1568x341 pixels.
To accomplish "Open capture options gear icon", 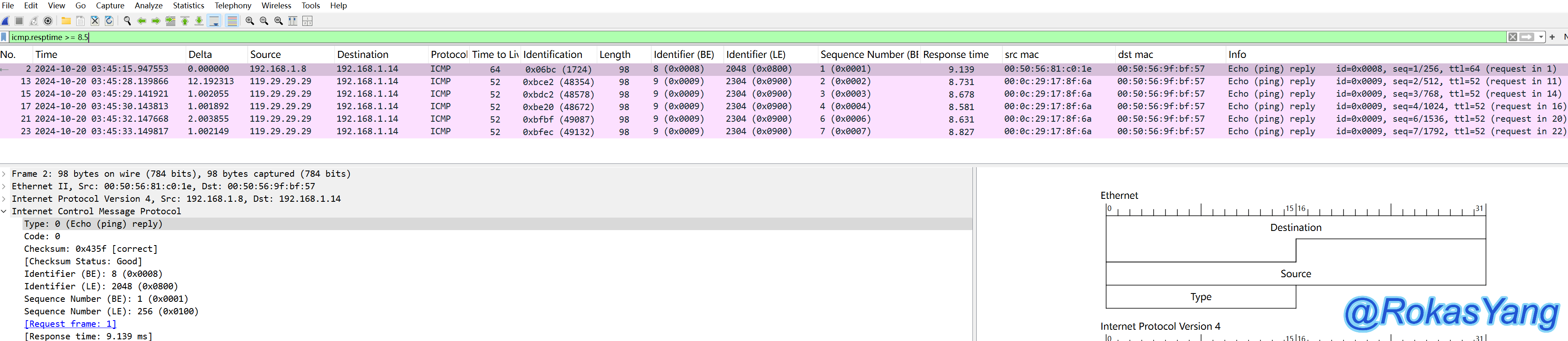I will coord(48,21).
